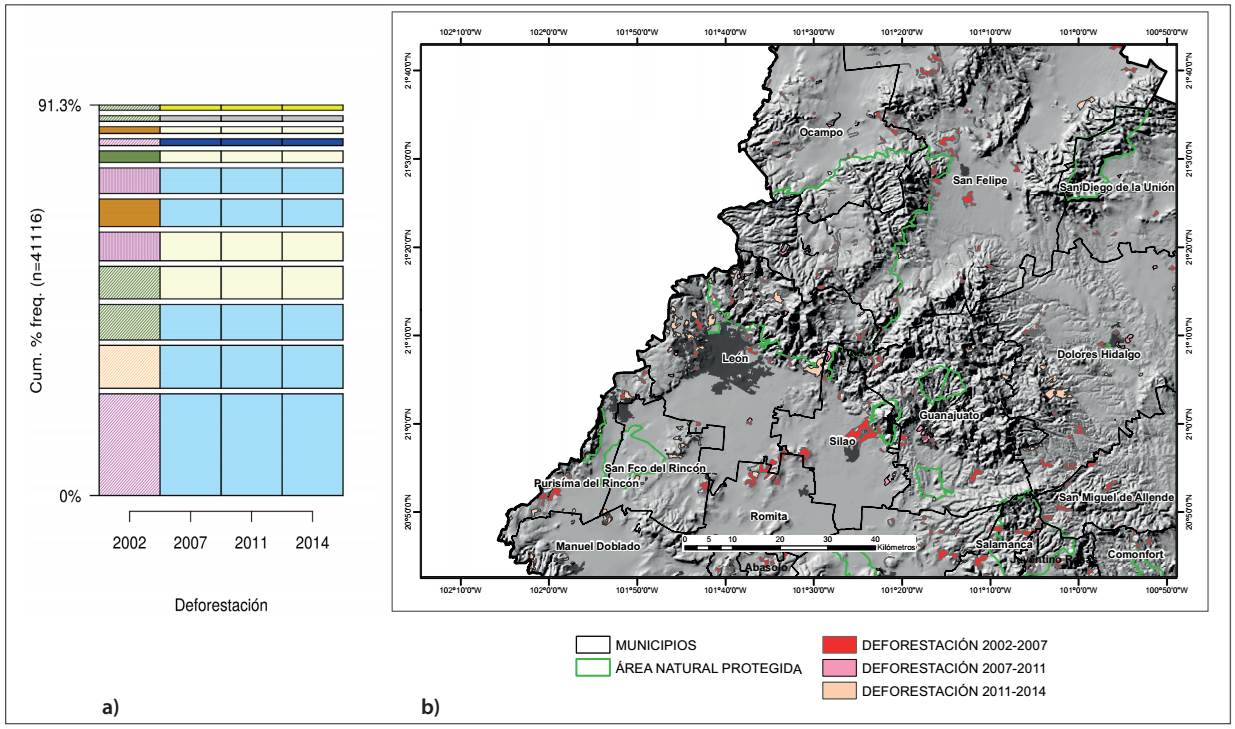Viewport: 1235px width, 729px height.
Task: Click the large purple hatched bottom 2002 bar
Action: click(x=130, y=444)
